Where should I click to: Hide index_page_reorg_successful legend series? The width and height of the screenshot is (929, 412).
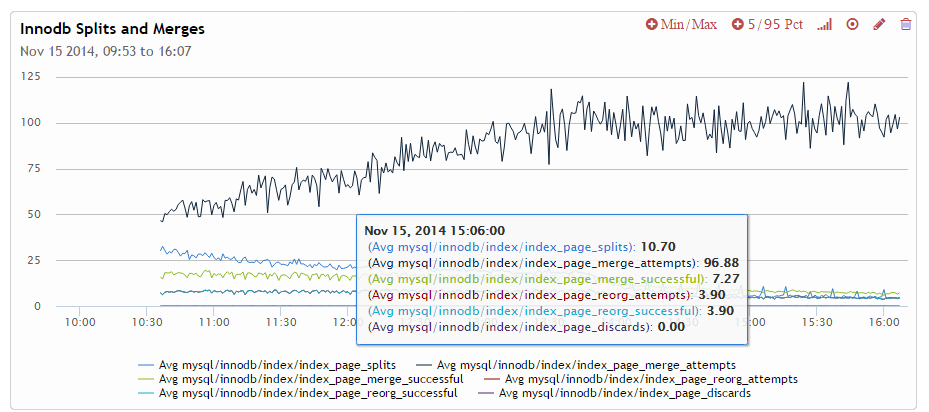(309, 394)
